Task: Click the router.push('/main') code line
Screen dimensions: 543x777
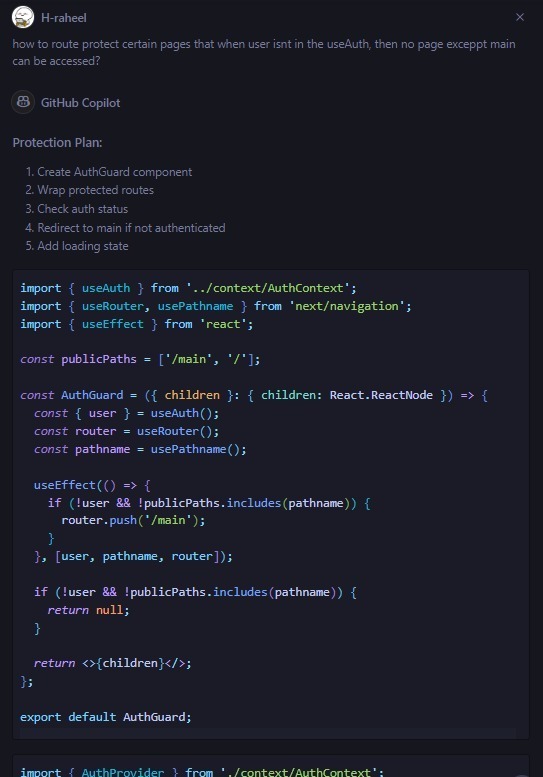Action: click(x=133, y=520)
